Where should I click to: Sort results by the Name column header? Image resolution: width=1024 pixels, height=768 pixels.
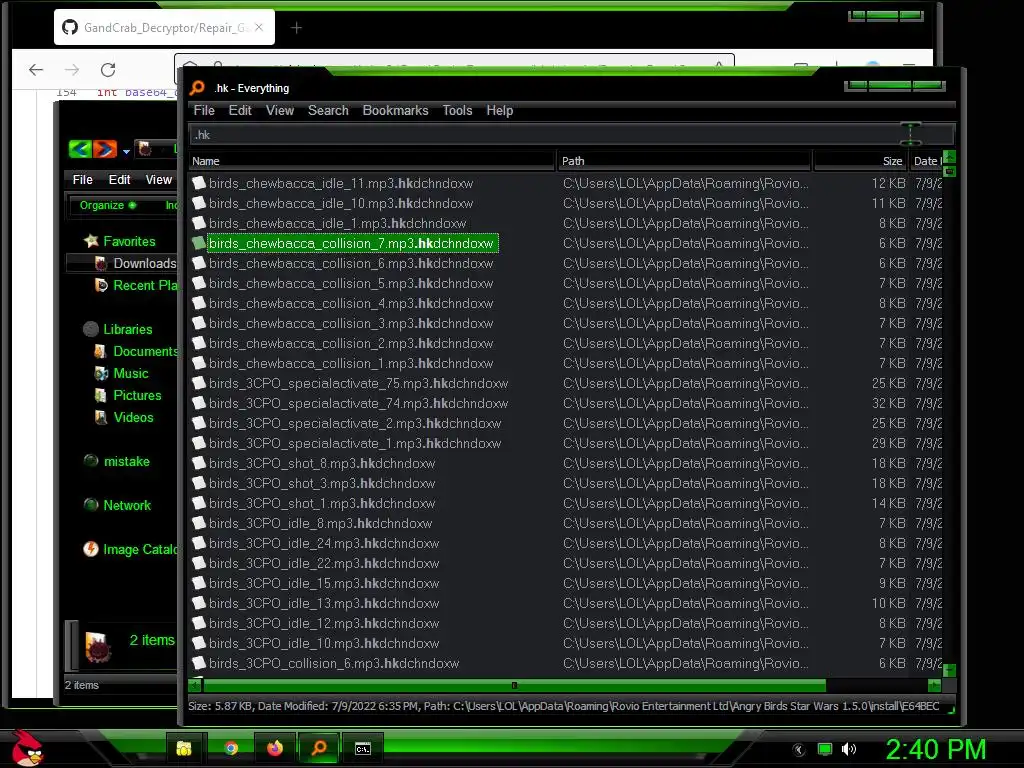372,161
